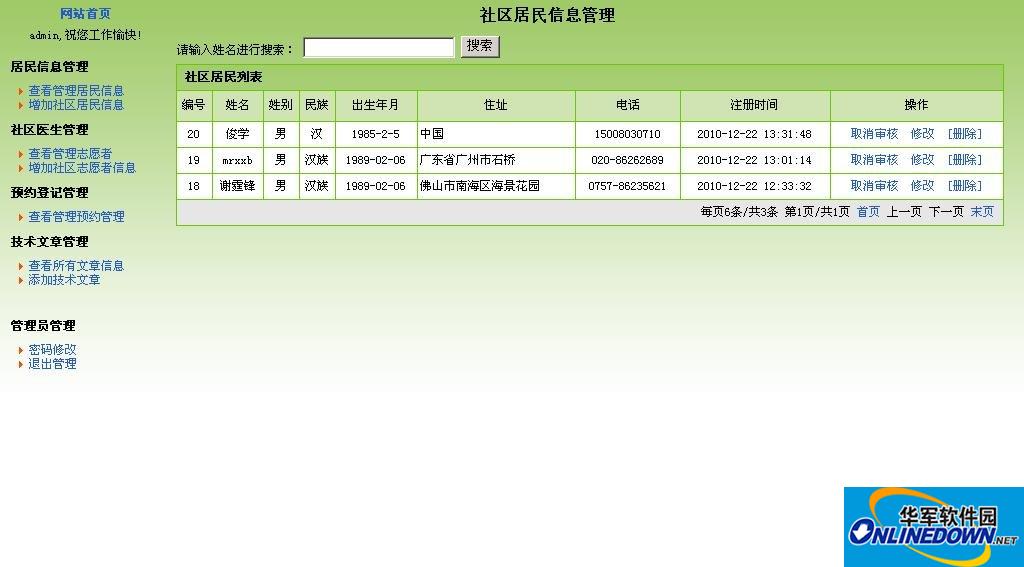The height and width of the screenshot is (567, 1024).
Task: Click the 社区居民信息管理 page title
Action: pyautogui.click(x=547, y=15)
